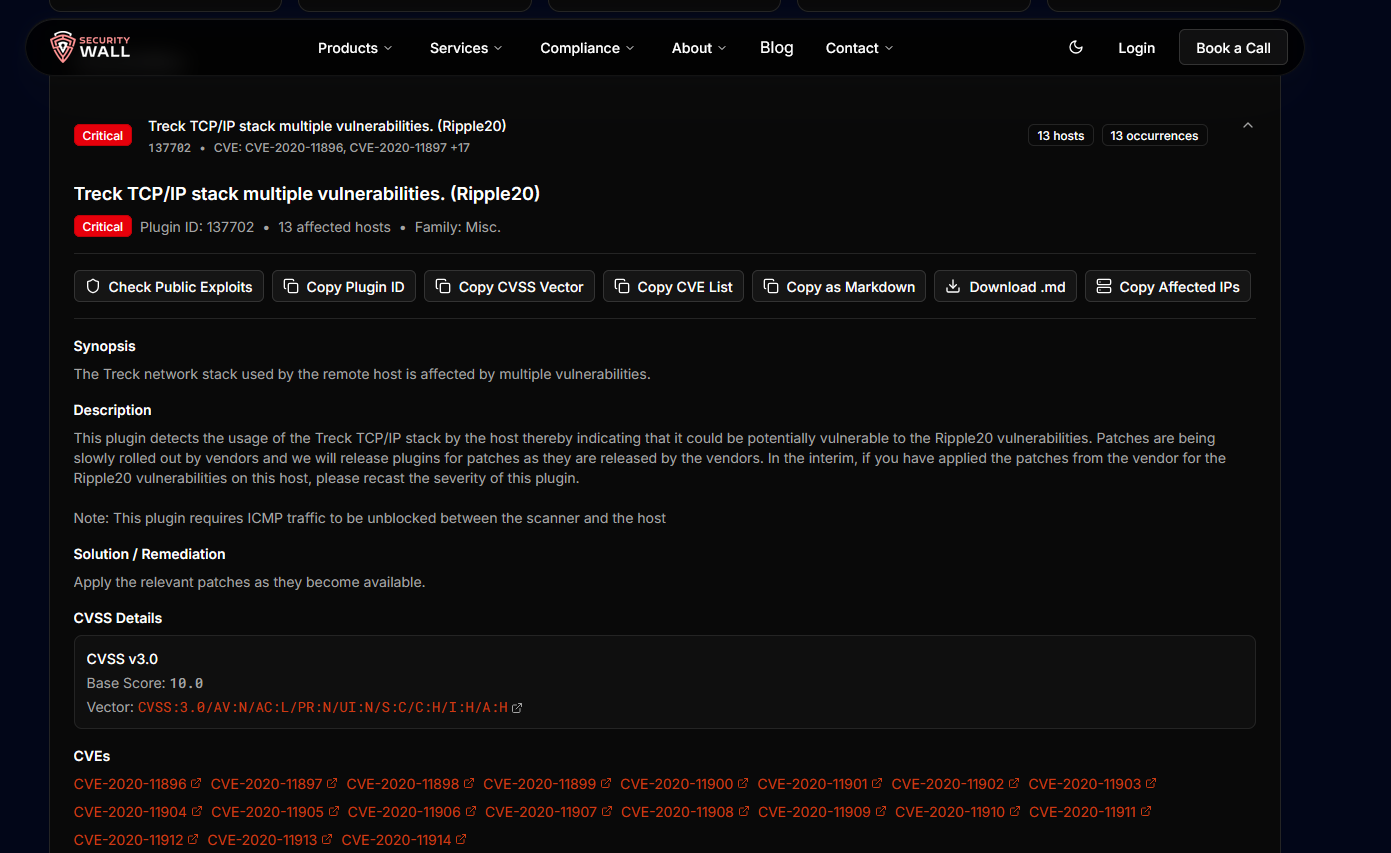Image resolution: width=1391 pixels, height=853 pixels.
Task: Open the CVE-2020-11900 link
Action: click(677, 784)
